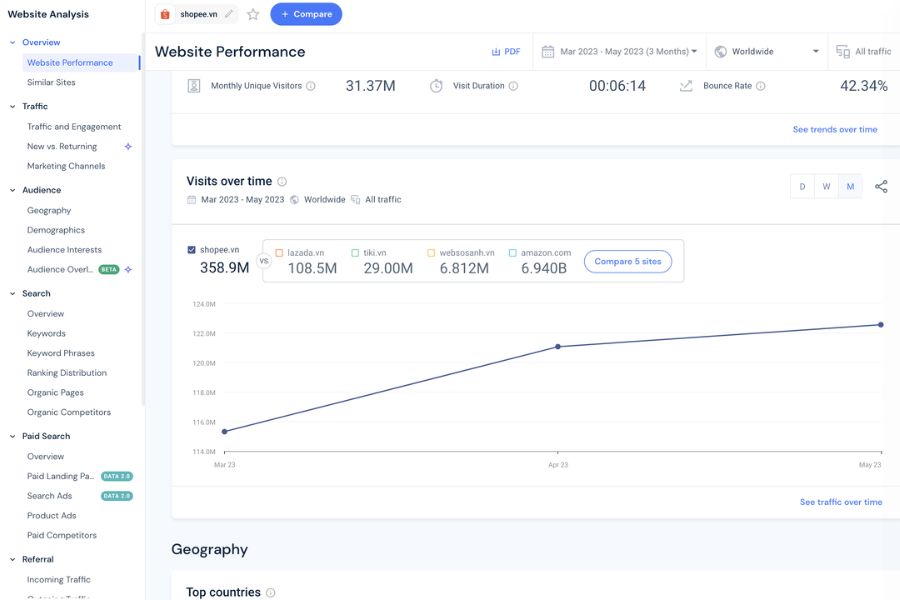
Task: Collapse the Traffic sidebar section
Action: pos(13,107)
